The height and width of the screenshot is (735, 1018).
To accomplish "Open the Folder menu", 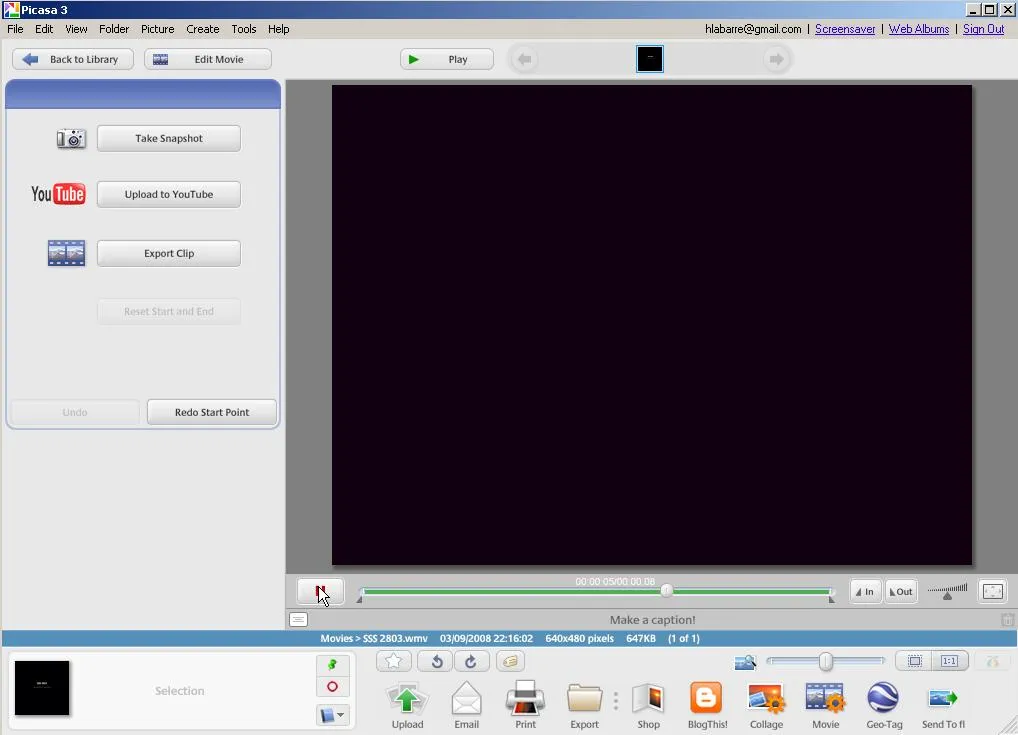I will coord(114,29).
